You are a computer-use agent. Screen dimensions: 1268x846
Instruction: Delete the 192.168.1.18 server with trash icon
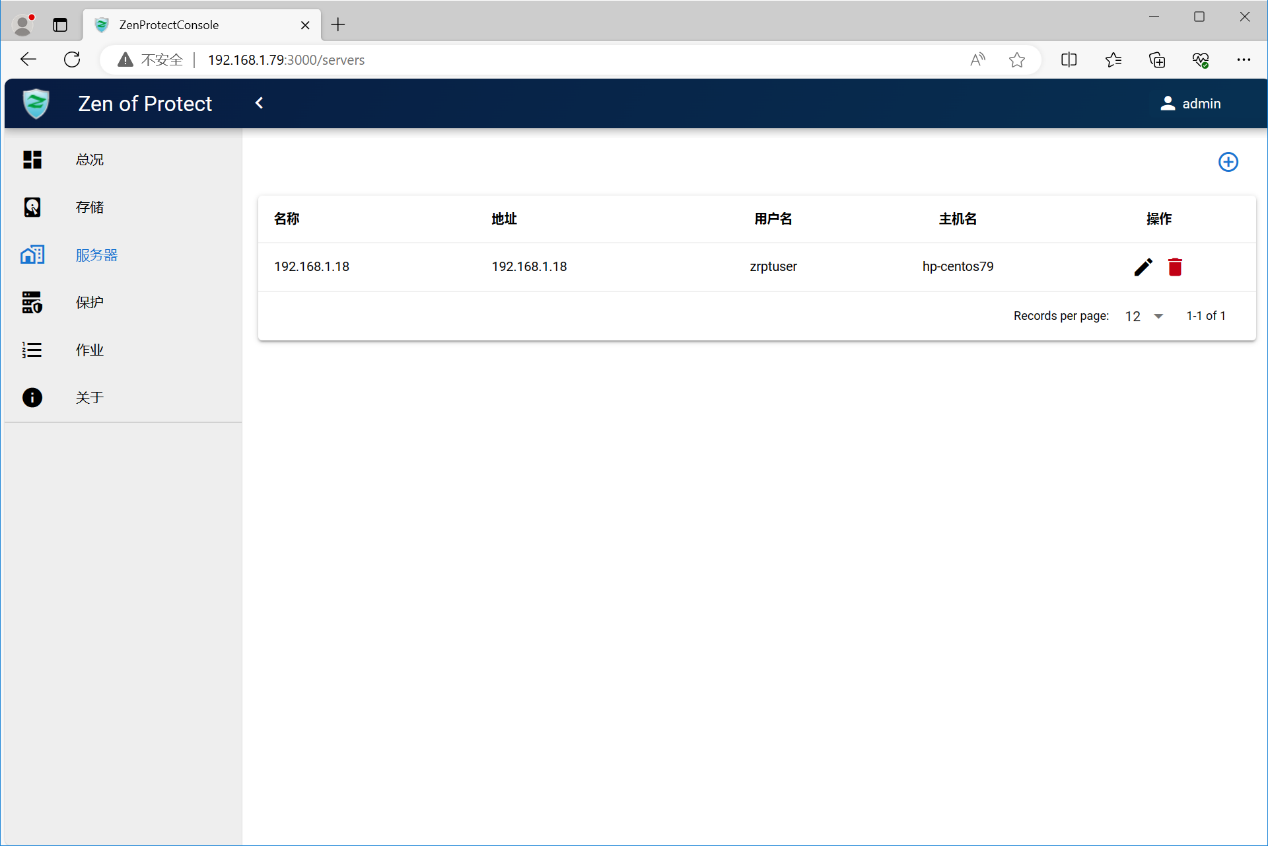[x=1175, y=267]
